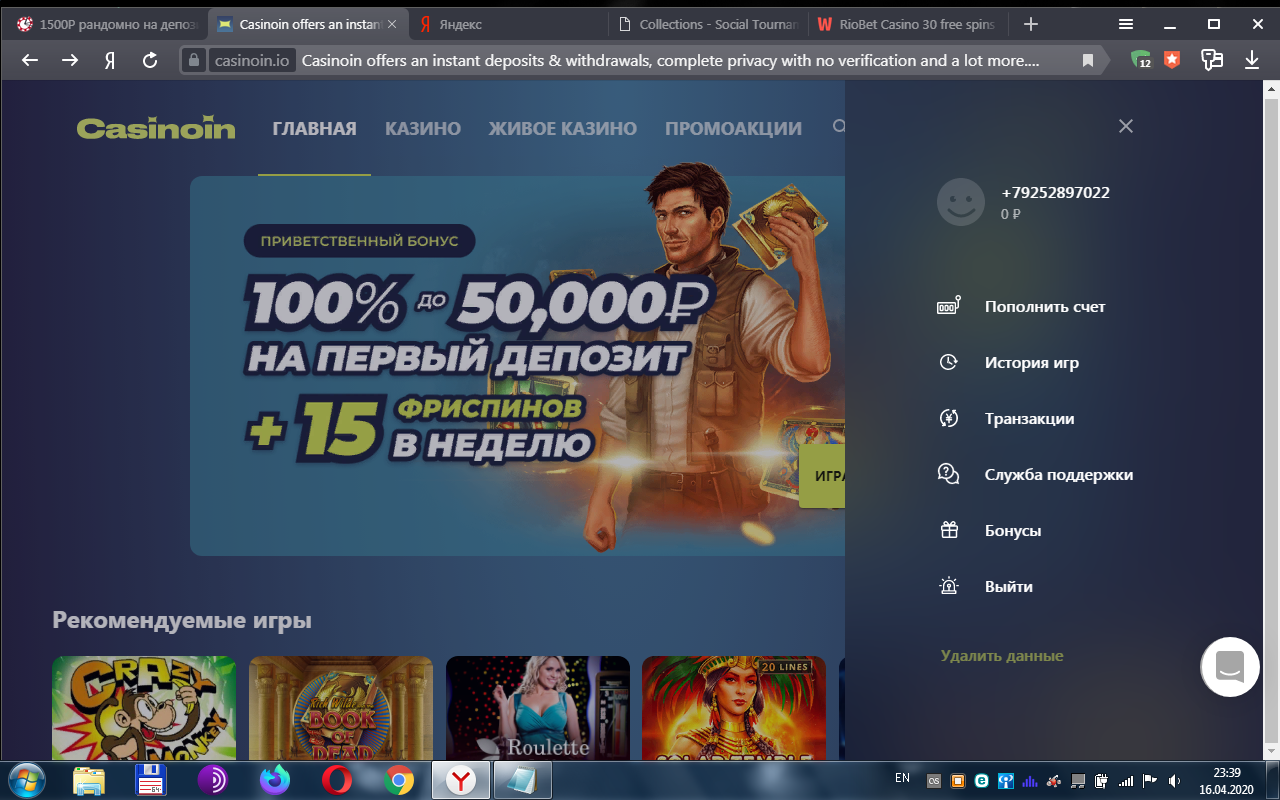Click the Бонусы gift icon
Image resolution: width=1280 pixels, height=800 pixels.
[x=947, y=530]
